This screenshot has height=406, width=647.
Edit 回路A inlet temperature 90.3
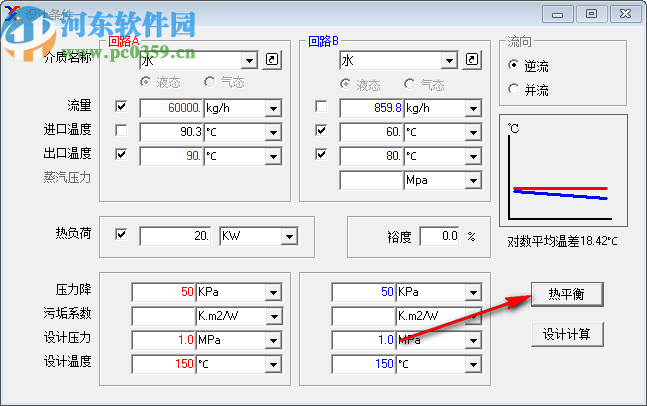(x=171, y=132)
